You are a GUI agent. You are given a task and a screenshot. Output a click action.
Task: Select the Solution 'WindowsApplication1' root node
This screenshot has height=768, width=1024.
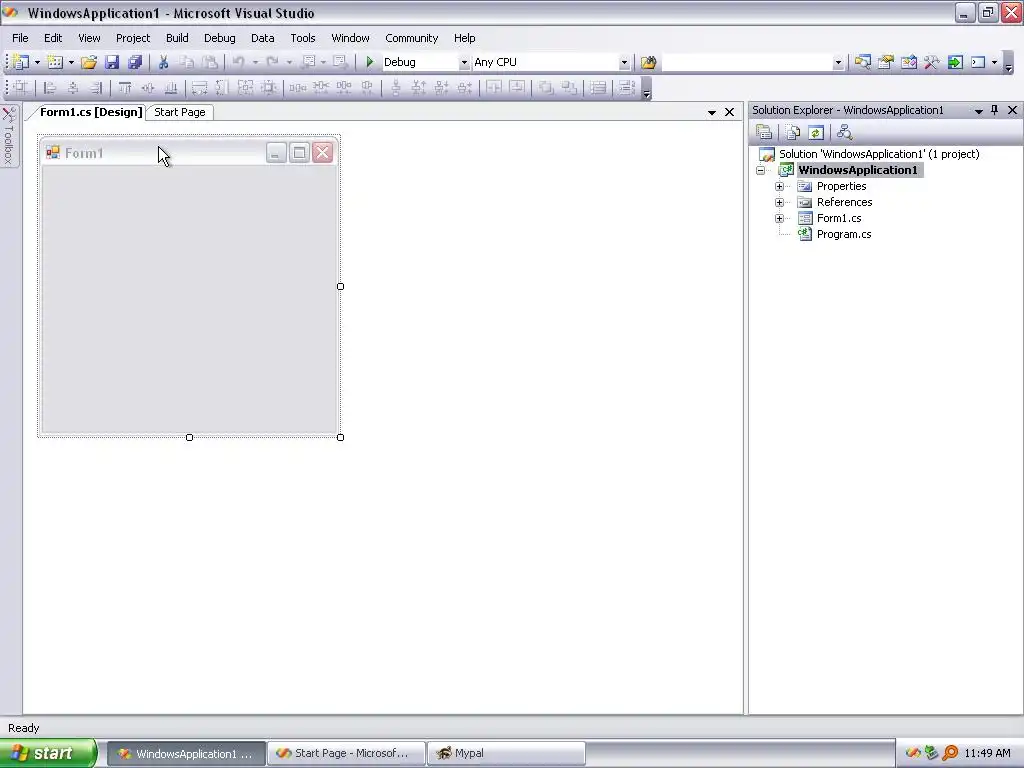[879, 154]
